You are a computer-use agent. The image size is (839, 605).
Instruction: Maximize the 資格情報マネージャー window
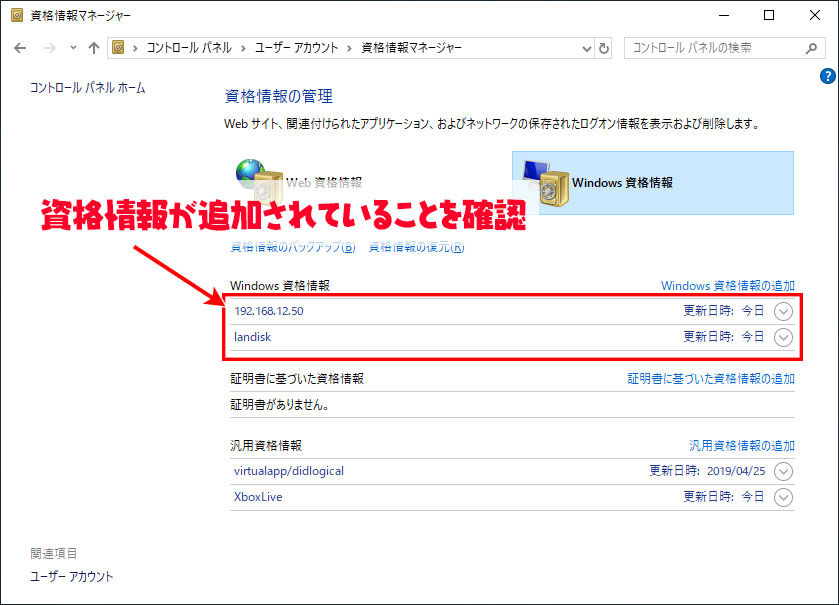tap(769, 16)
